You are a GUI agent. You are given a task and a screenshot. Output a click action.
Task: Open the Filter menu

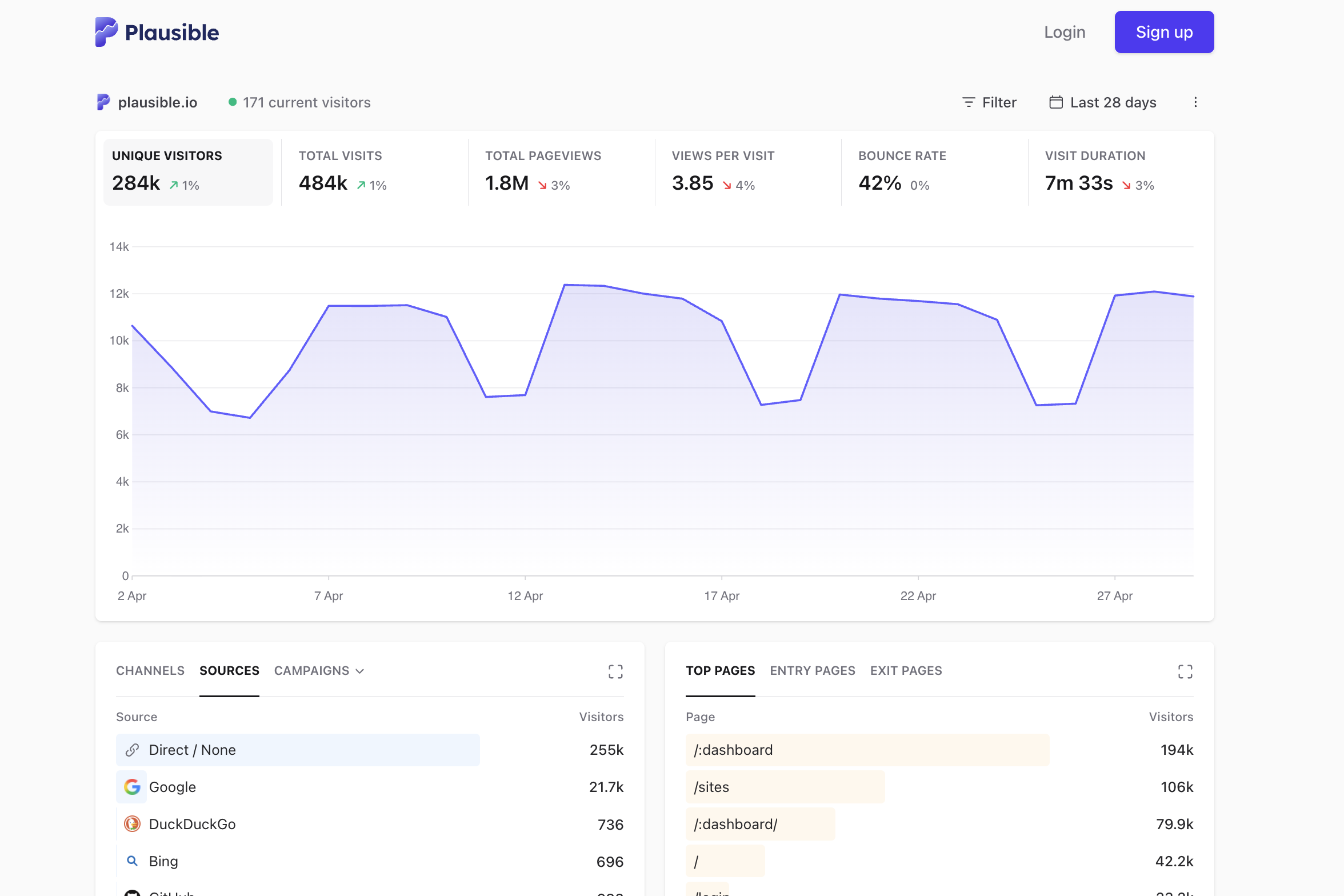point(989,102)
